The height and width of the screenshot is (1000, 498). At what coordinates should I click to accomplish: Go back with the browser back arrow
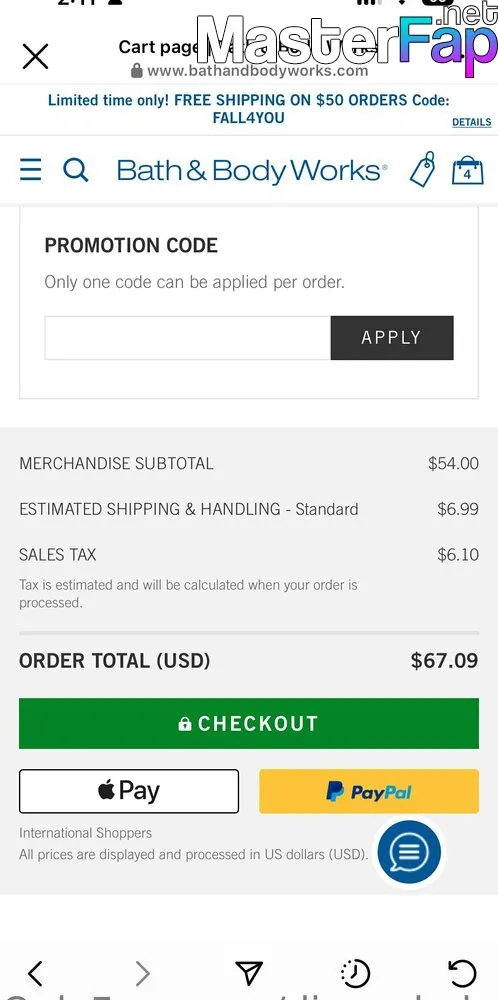36,973
